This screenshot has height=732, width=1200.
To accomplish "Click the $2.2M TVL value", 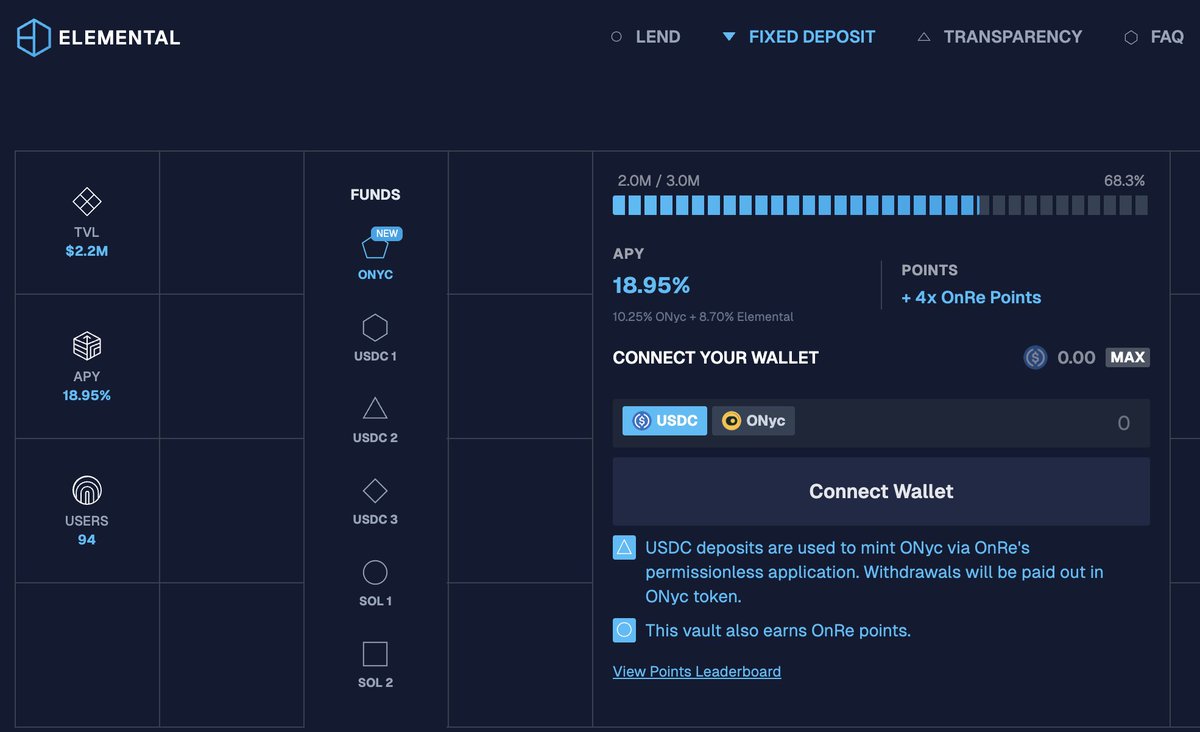I will tap(87, 251).
